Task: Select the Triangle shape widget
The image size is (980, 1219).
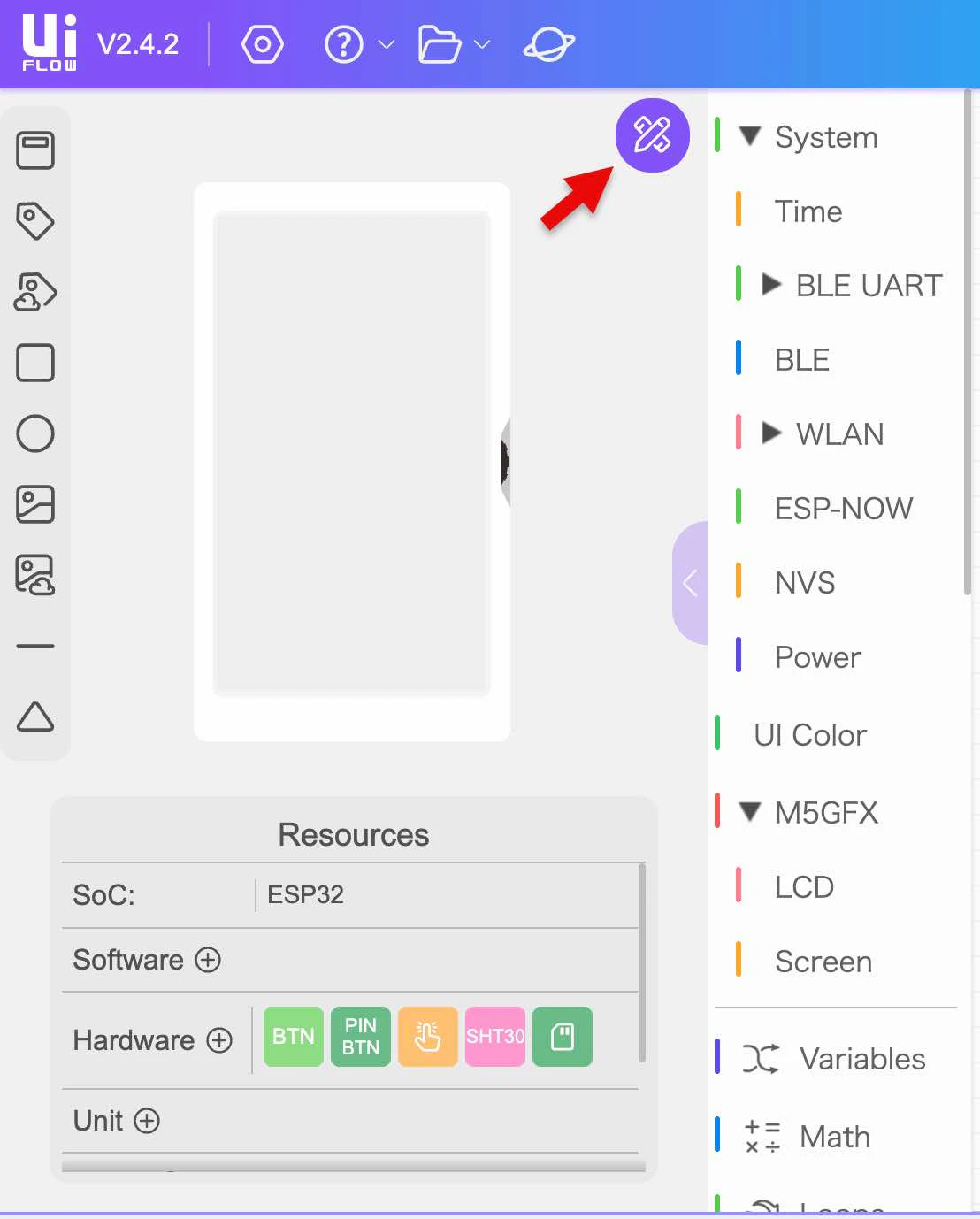Action: click(x=35, y=717)
